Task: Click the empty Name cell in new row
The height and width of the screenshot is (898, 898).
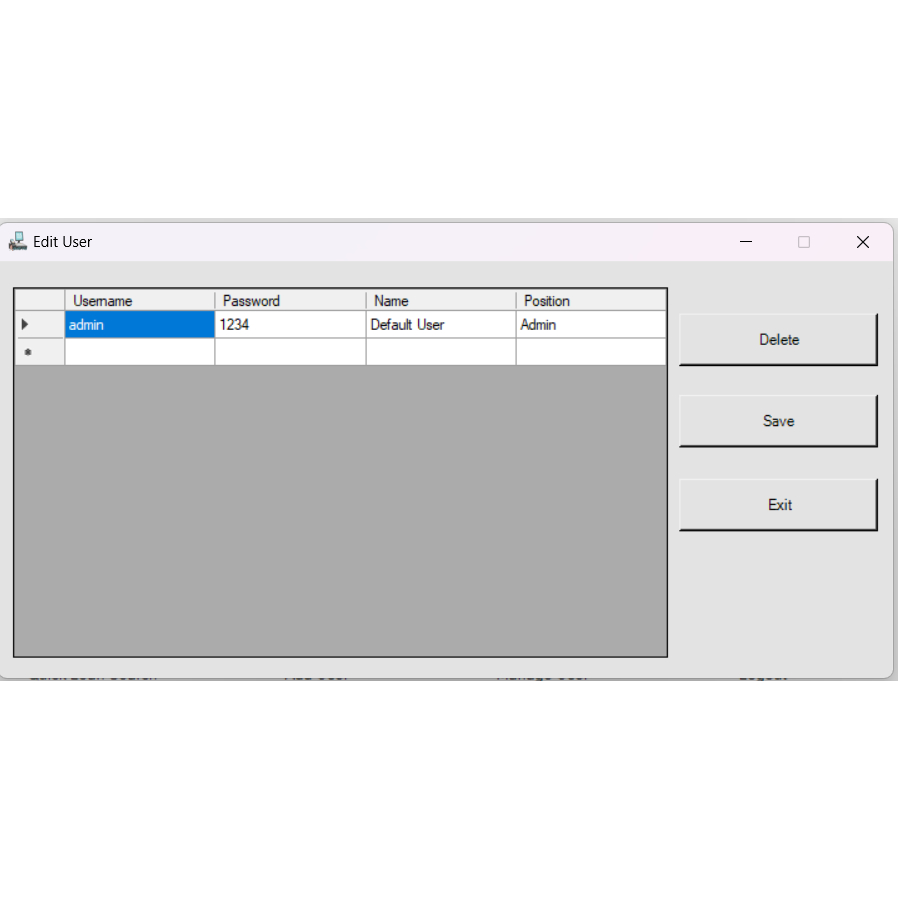Action: tap(440, 352)
